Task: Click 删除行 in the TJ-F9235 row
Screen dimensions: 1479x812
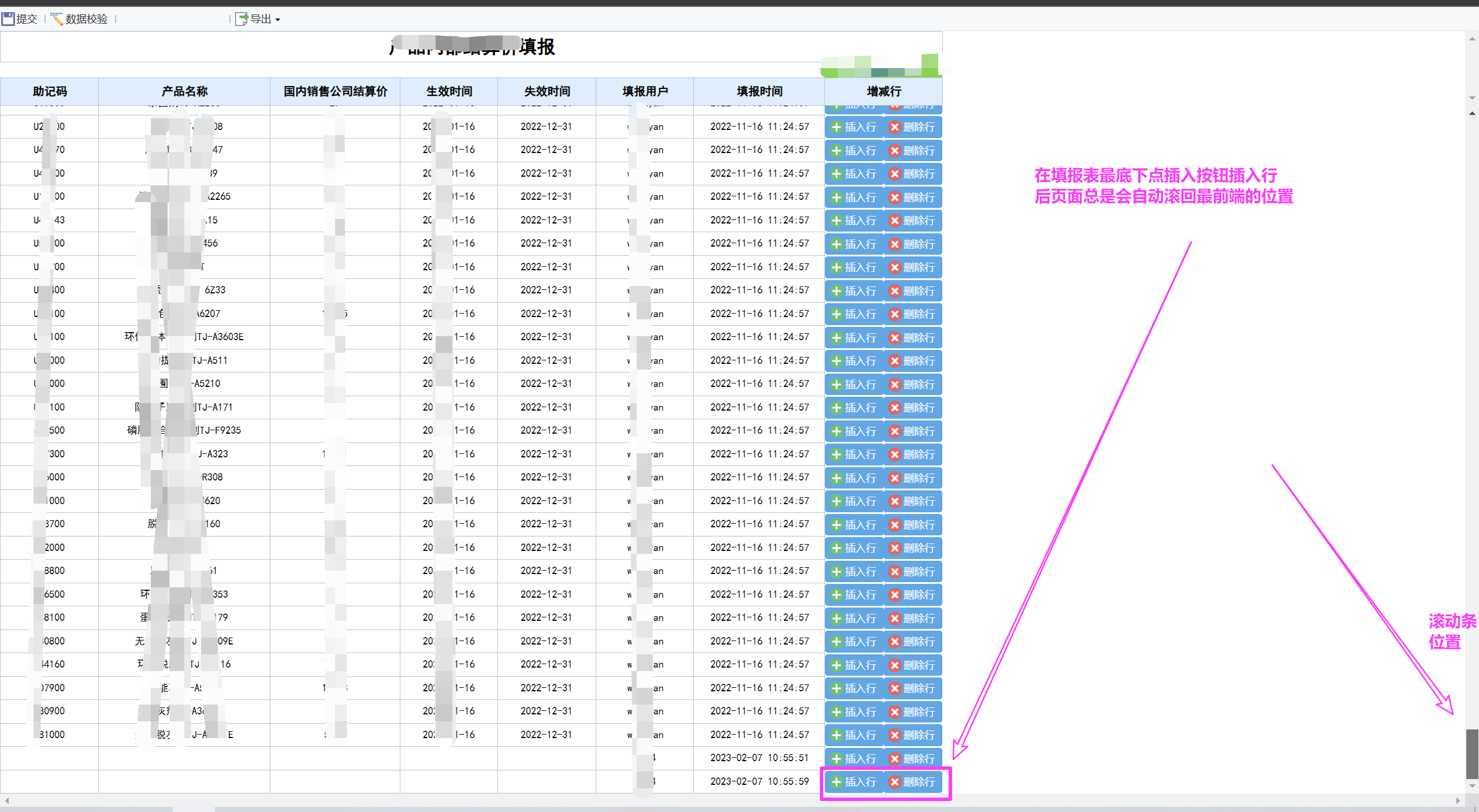Action: (913, 431)
